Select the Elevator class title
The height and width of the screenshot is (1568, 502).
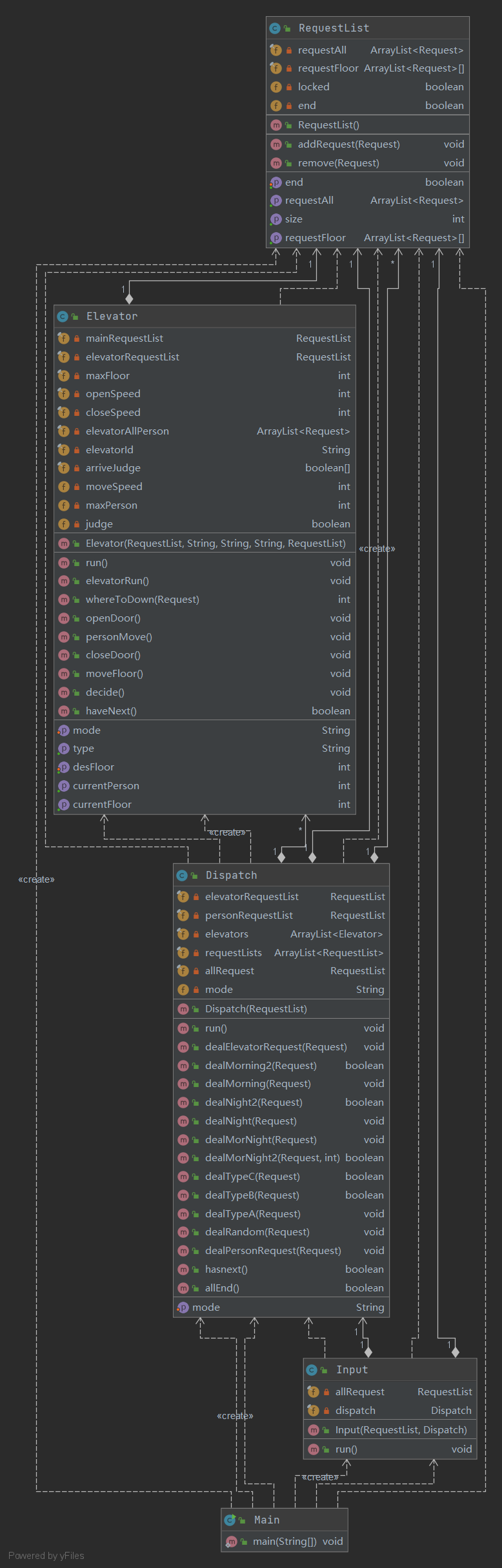[x=112, y=317]
